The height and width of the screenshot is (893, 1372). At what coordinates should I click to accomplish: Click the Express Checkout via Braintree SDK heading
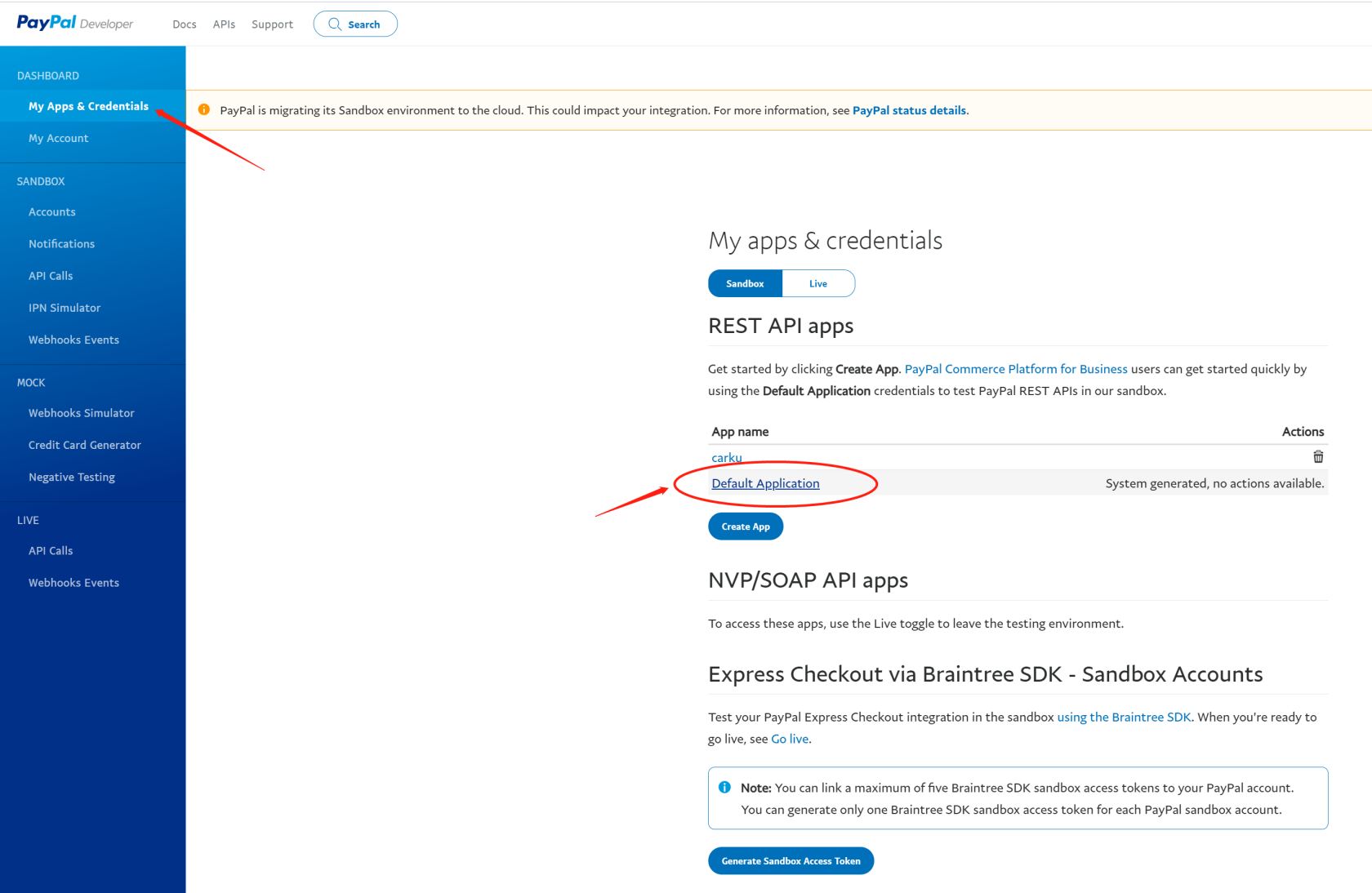[x=985, y=674]
